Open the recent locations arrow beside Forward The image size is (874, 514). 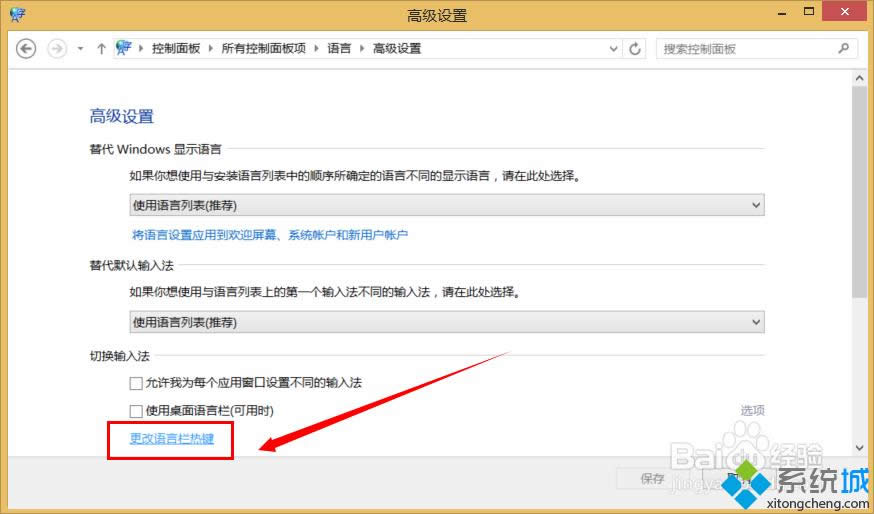[81, 48]
